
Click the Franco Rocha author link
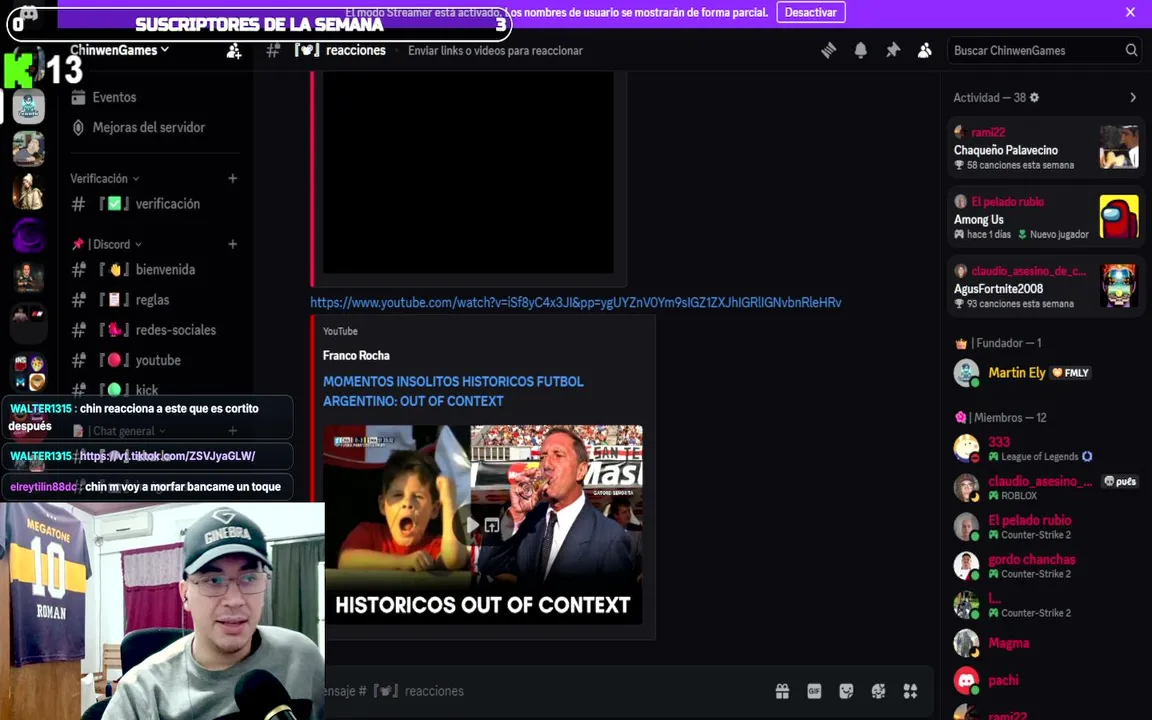click(356, 355)
